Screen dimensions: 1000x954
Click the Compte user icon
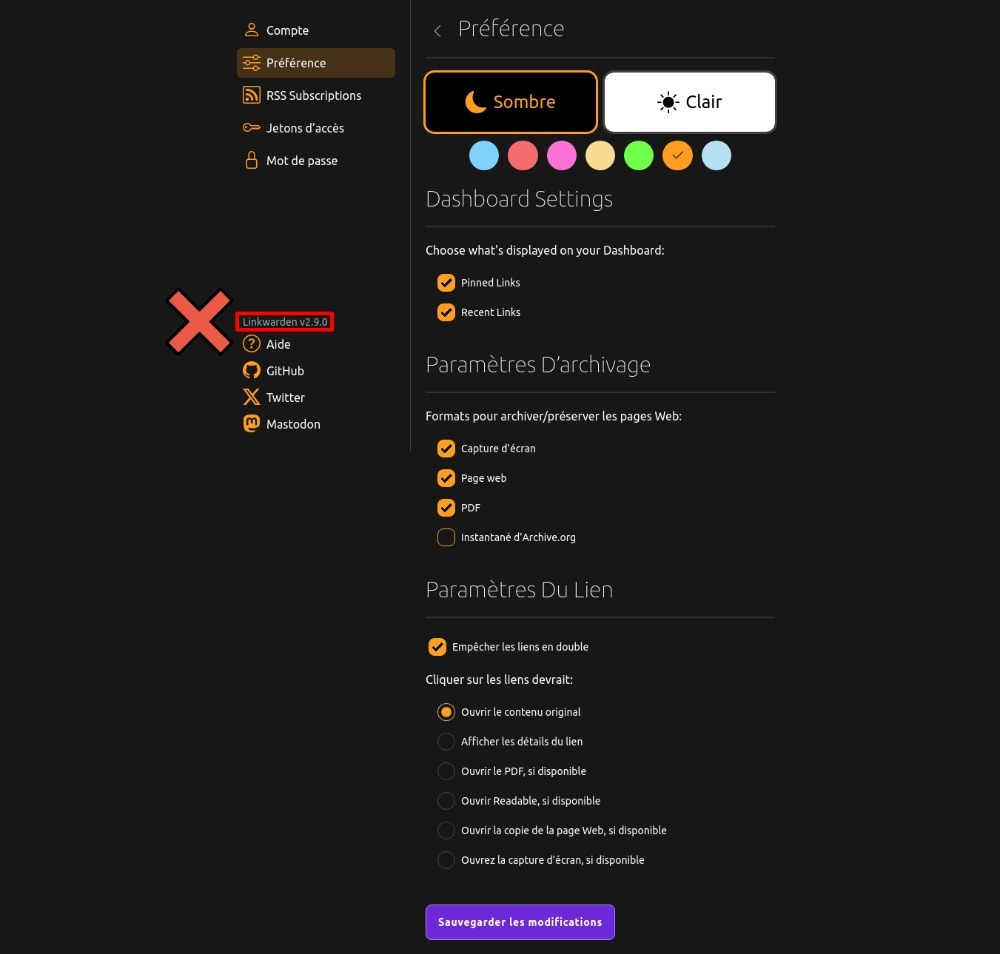[251, 30]
